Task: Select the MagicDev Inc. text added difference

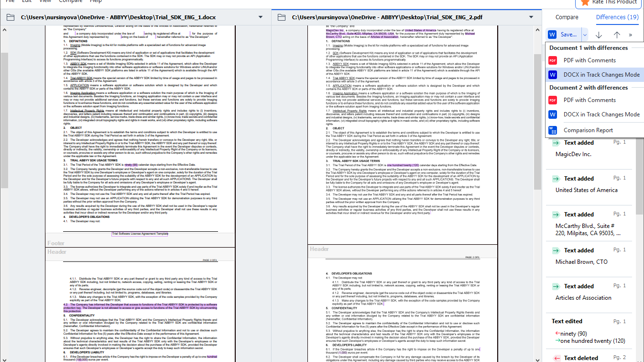Action: (589, 149)
